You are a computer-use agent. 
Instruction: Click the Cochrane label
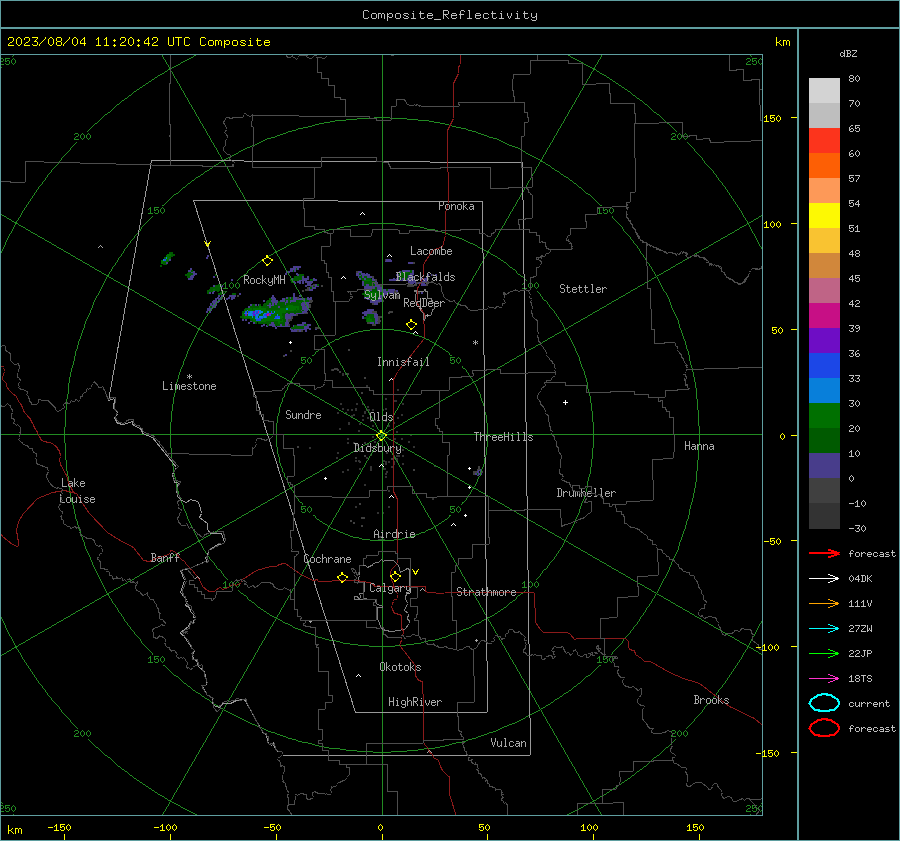[x=327, y=559]
